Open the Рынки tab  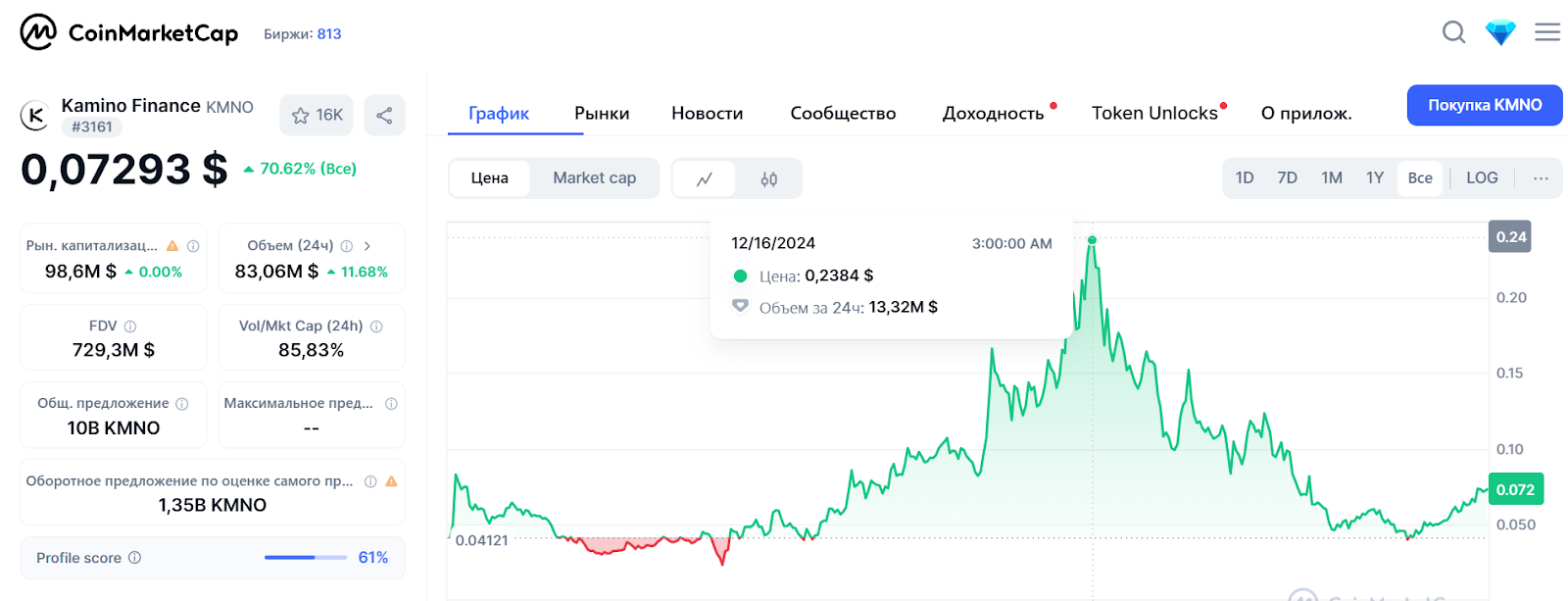pyautogui.click(x=602, y=114)
